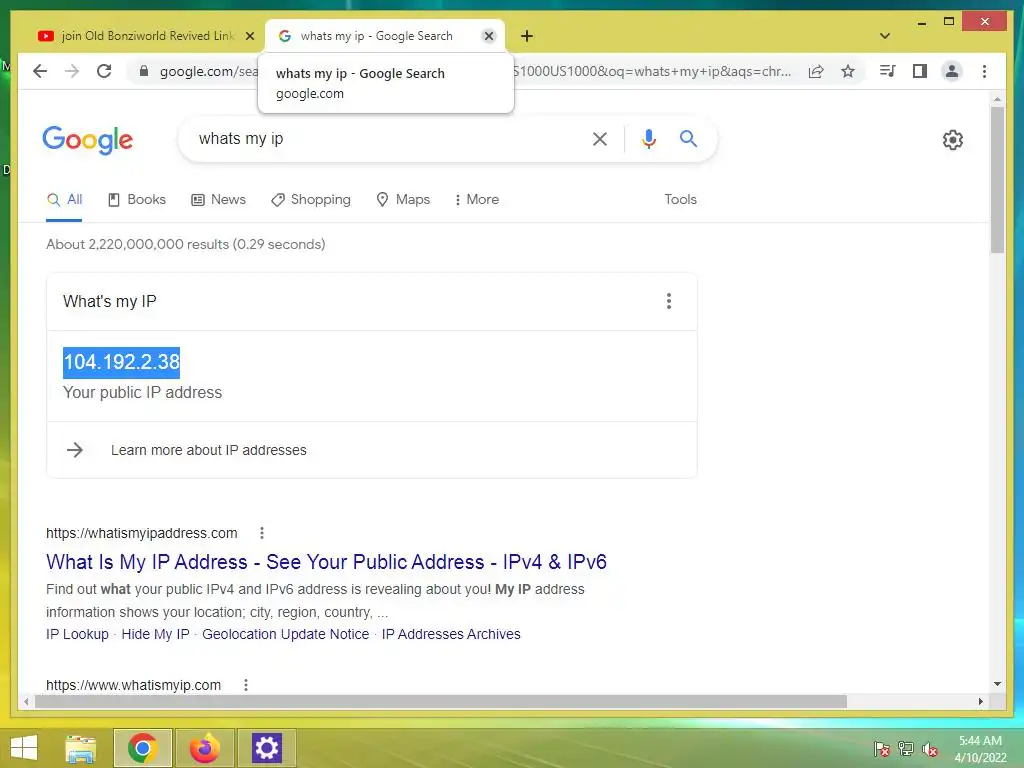Click the vertical scrollbar thumb

point(997,180)
